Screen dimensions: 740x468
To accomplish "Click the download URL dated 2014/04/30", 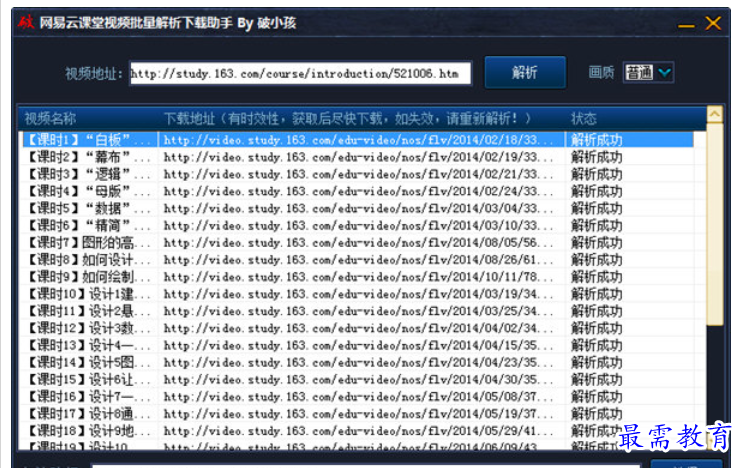I will (x=358, y=380).
